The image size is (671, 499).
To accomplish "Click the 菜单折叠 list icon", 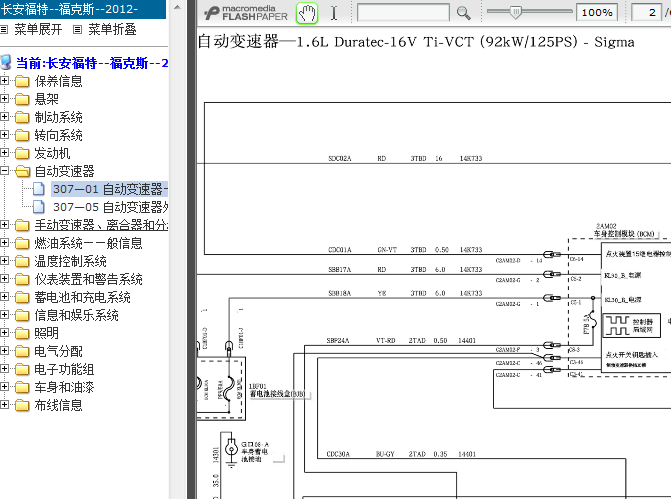I will click(x=77, y=30).
